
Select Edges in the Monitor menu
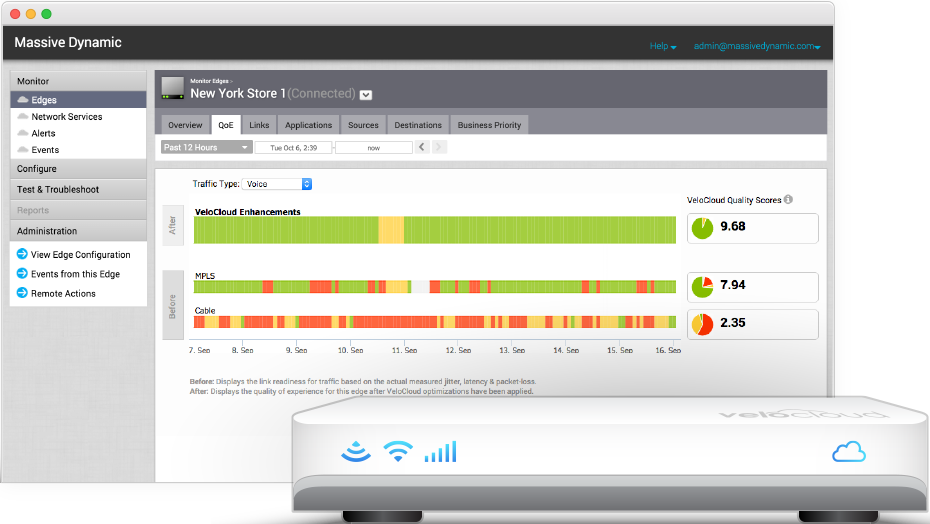coord(78,100)
